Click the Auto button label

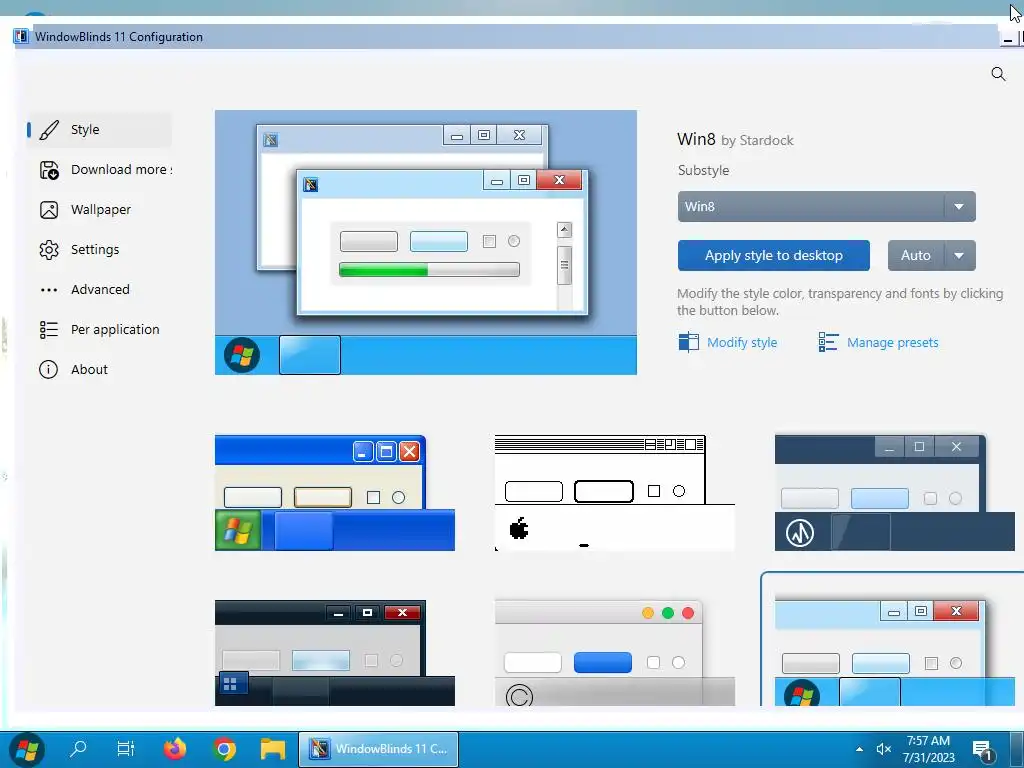[x=916, y=255]
